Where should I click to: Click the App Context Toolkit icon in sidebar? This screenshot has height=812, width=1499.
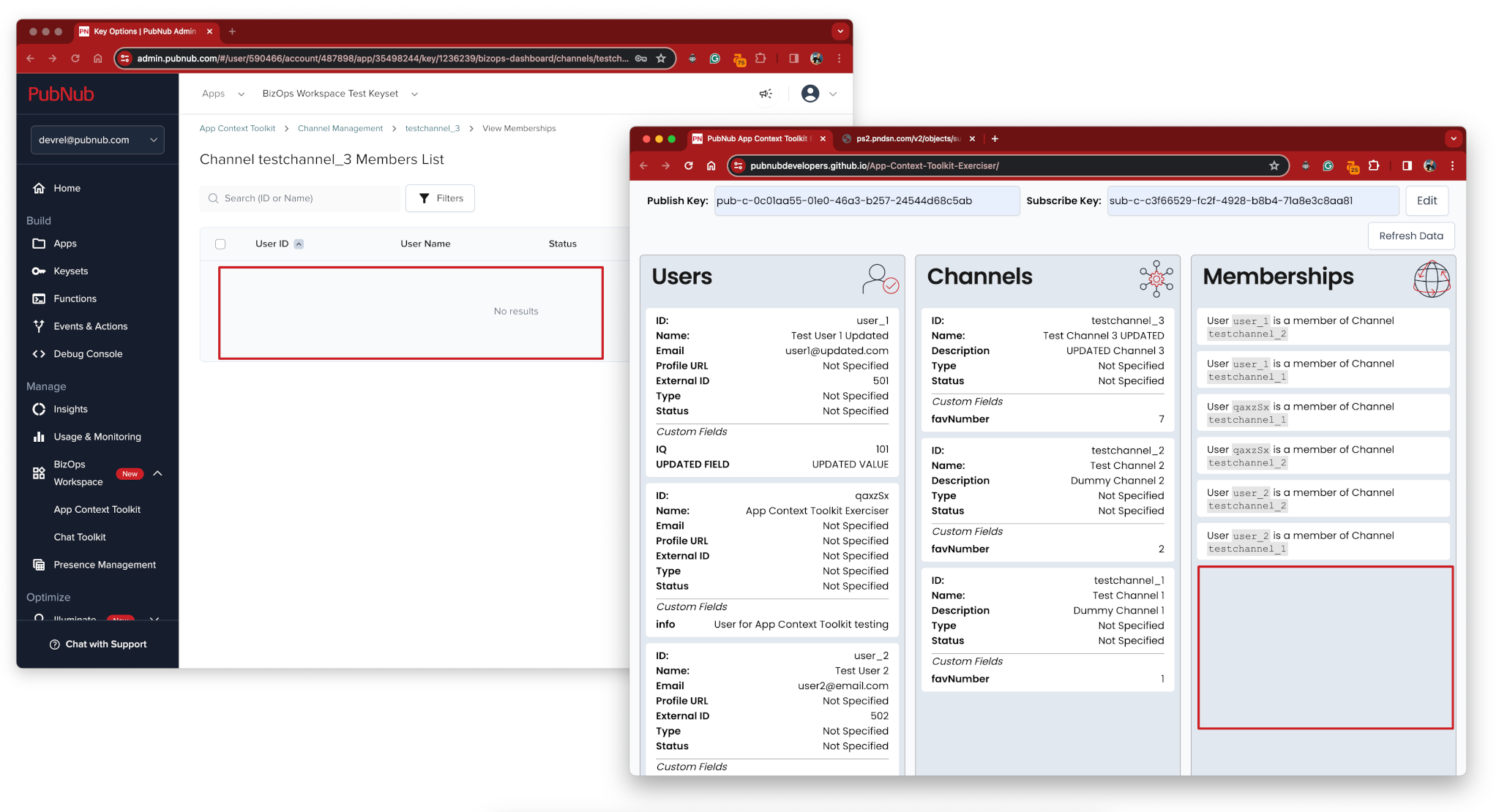(x=96, y=509)
